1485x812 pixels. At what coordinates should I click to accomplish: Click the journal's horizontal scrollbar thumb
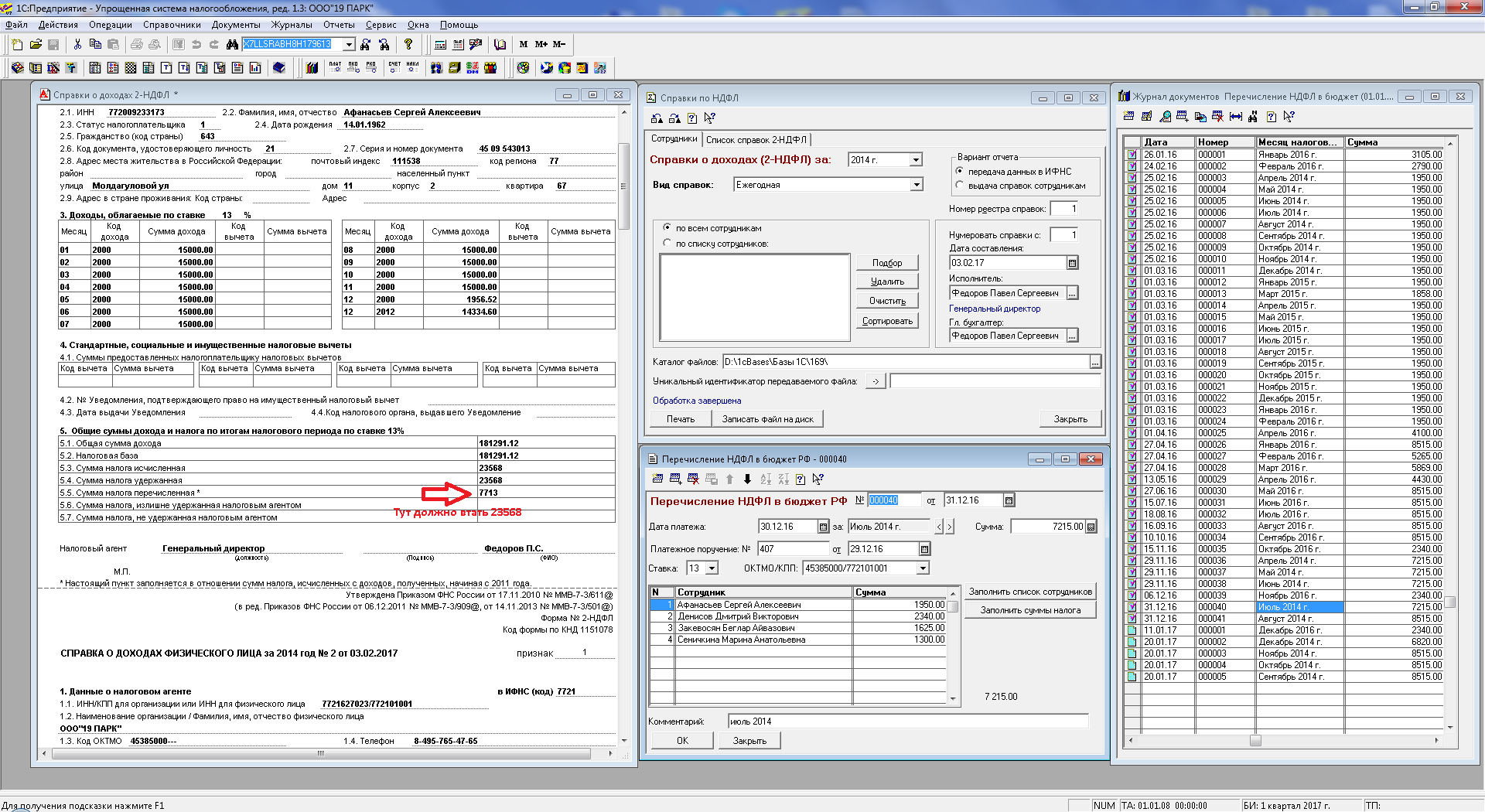[1255, 740]
